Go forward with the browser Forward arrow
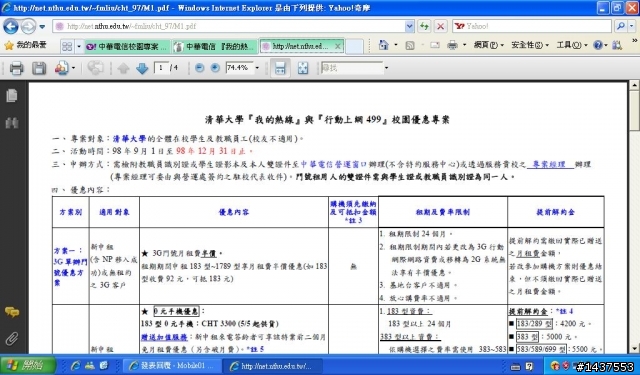 tap(28, 27)
